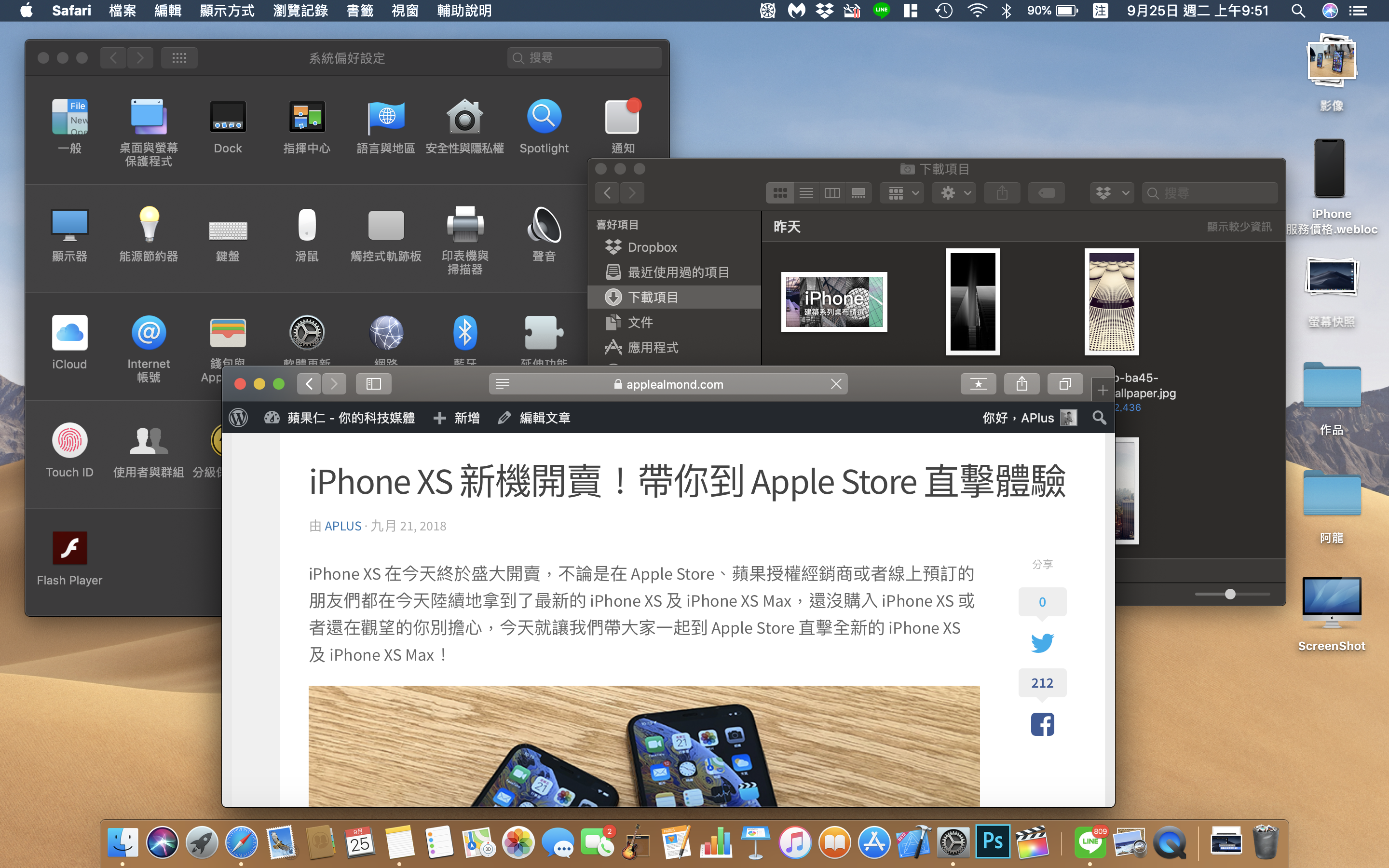Open Mission Control (指揮中心) pane
The image size is (1389, 868).
(x=307, y=127)
